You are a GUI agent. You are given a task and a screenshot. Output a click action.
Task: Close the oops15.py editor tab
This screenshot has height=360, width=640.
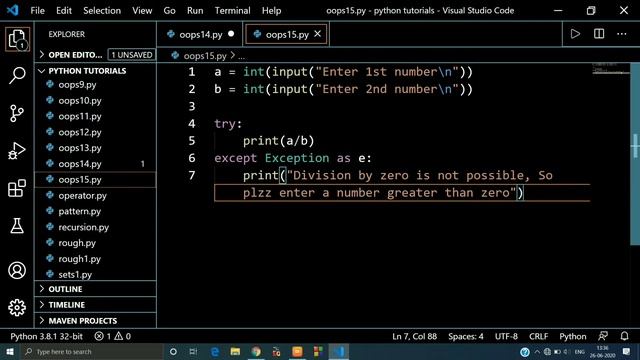318,34
